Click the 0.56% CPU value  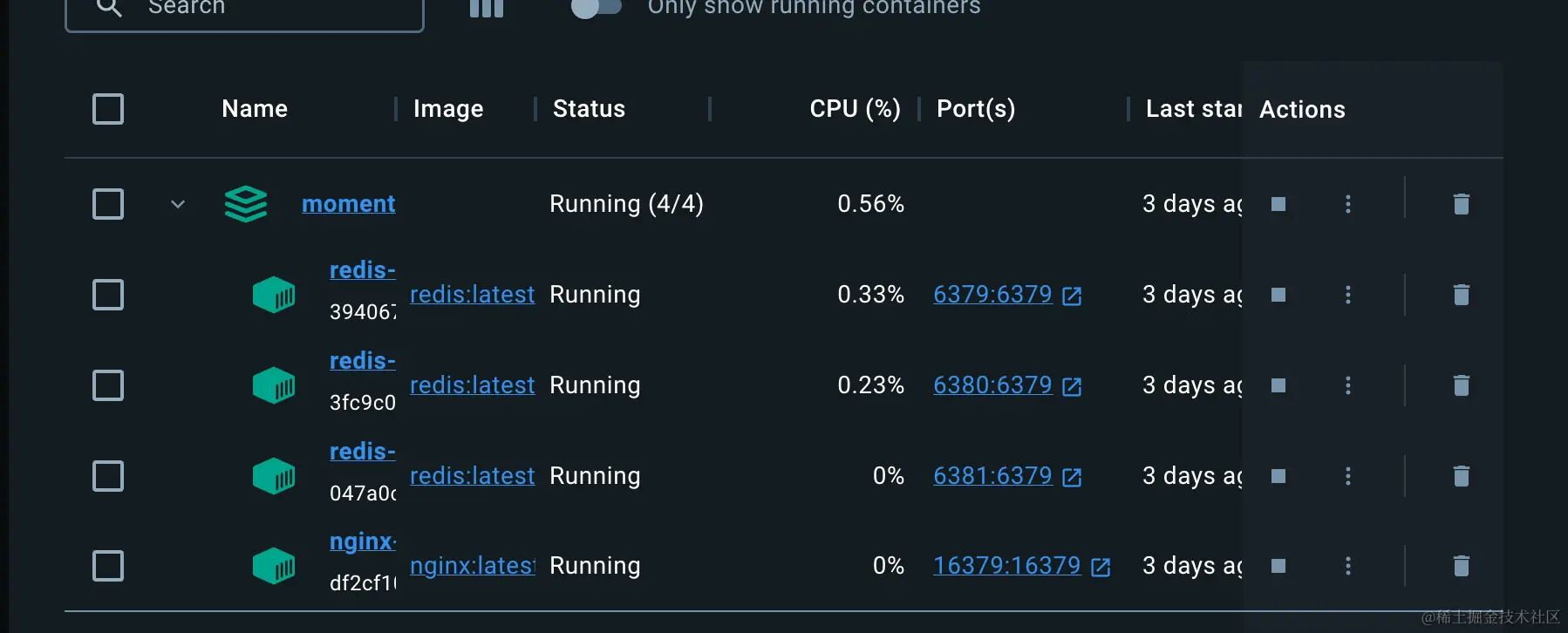tap(871, 204)
